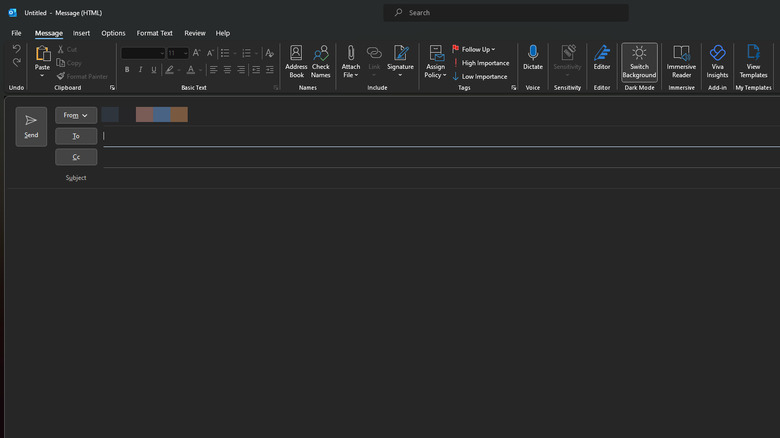Click into the Subject field

(400, 178)
